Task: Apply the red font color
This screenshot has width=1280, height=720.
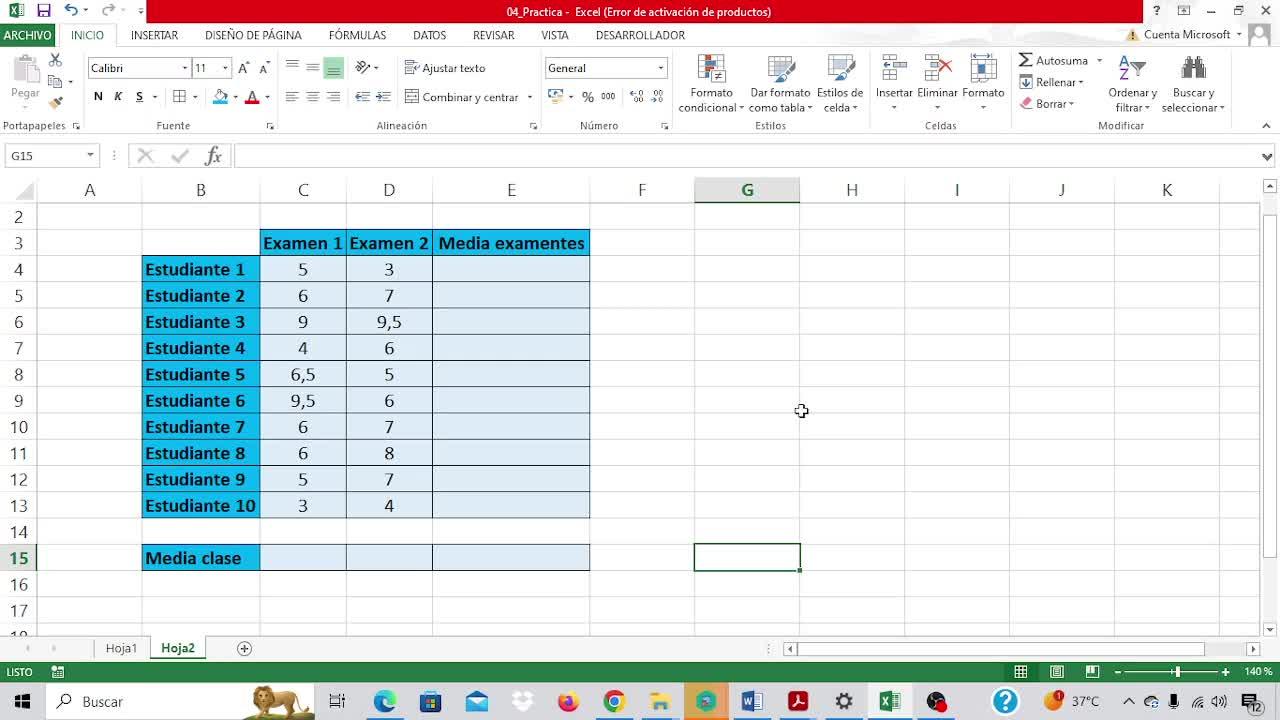Action: [252, 97]
